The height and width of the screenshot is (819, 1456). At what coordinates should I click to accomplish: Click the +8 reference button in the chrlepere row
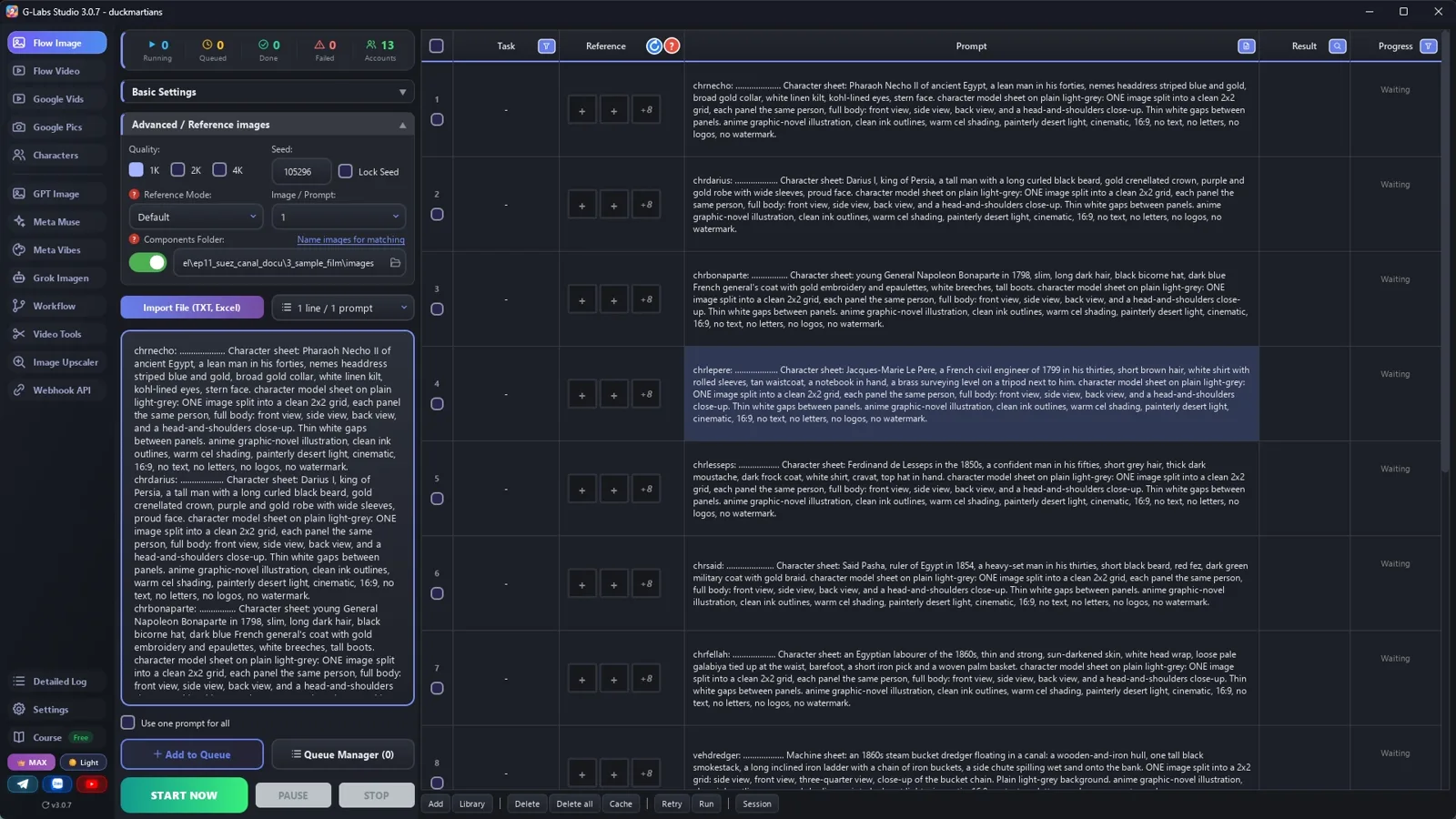(646, 395)
